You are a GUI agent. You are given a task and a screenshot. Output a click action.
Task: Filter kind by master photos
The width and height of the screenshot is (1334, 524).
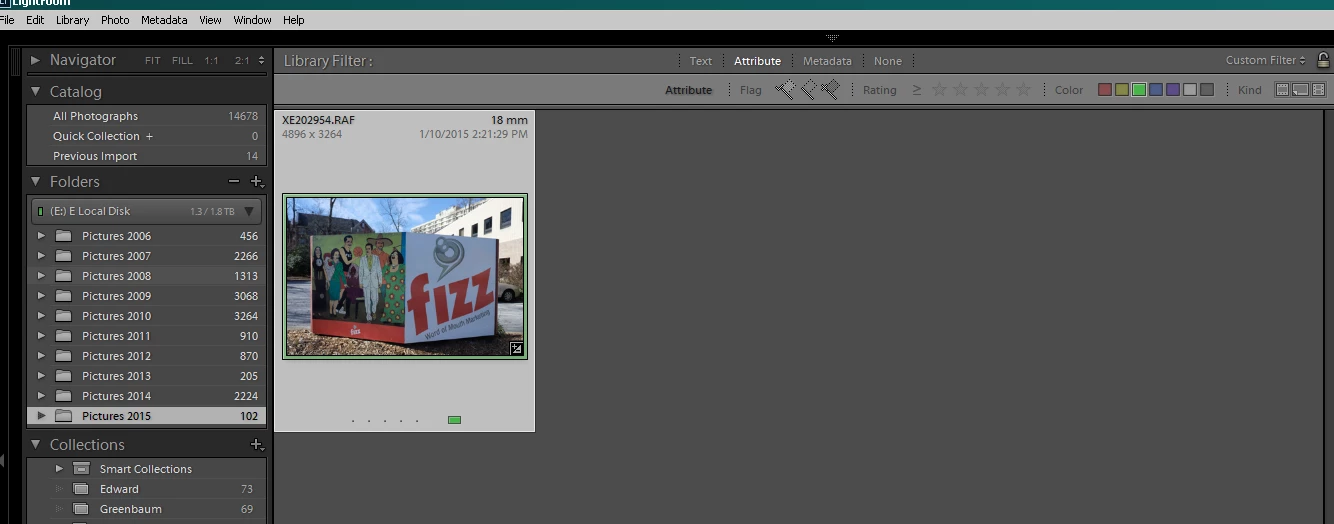[1283, 90]
